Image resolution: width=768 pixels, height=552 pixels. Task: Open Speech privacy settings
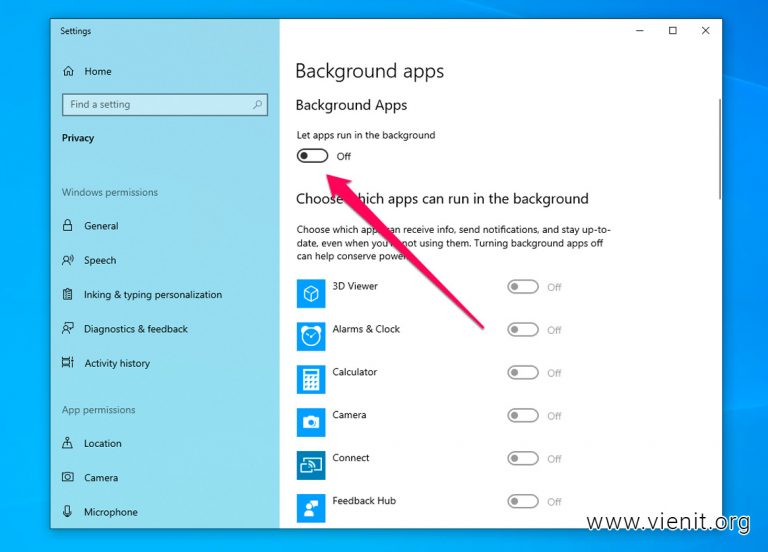coord(100,260)
